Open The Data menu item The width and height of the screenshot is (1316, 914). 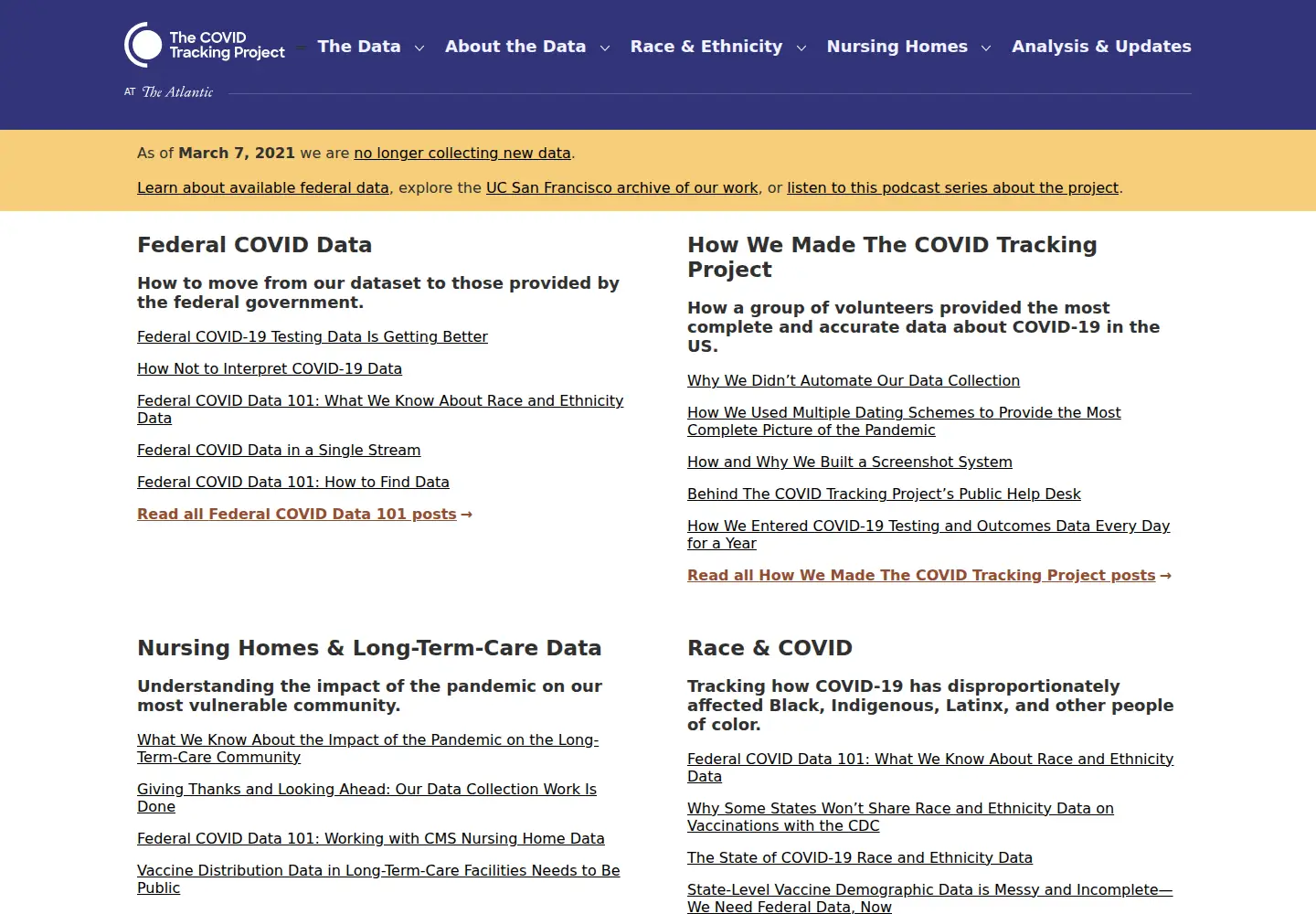coord(359,47)
